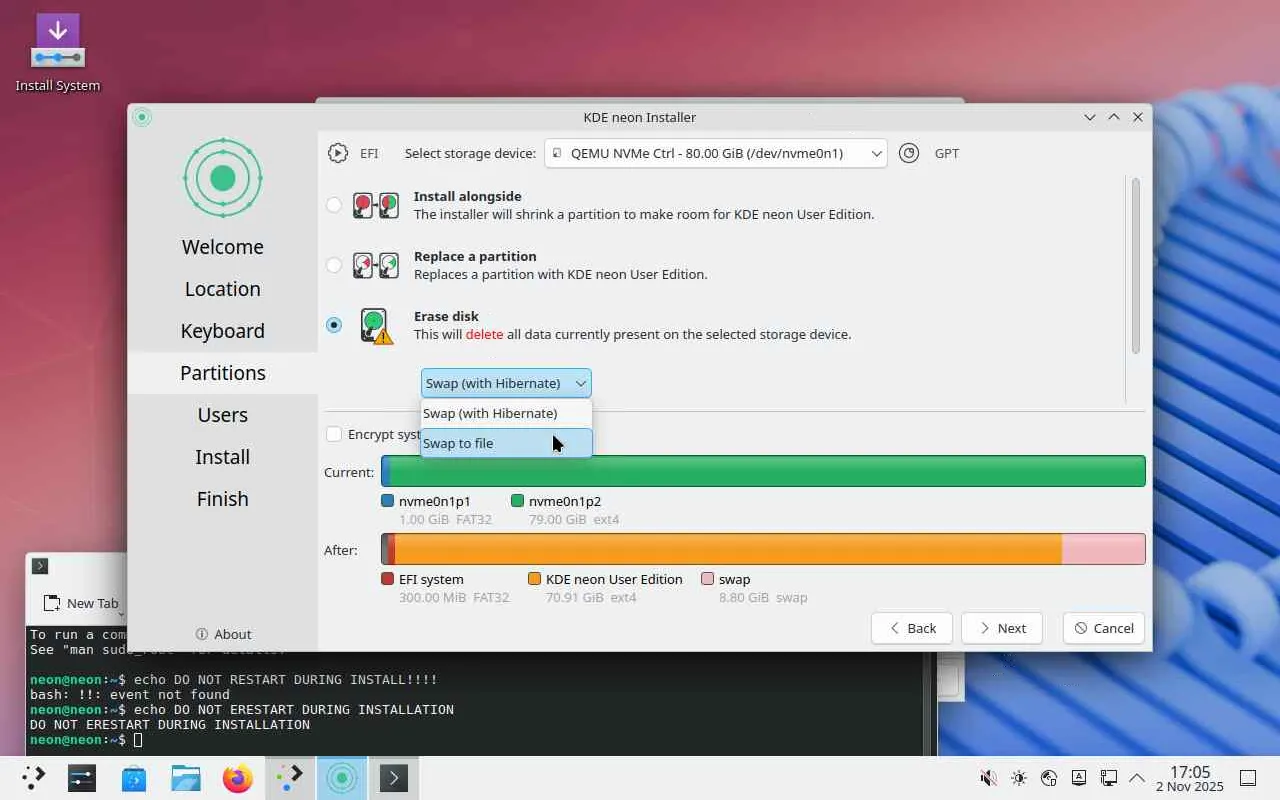
Task: Select the Install alongside radio button
Action: coord(334,205)
